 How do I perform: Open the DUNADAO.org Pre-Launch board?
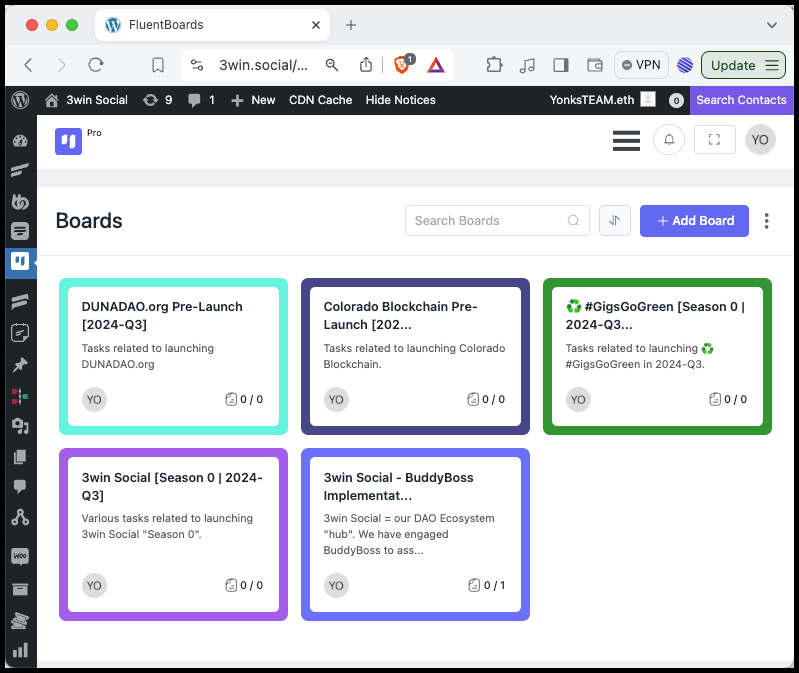click(x=173, y=356)
